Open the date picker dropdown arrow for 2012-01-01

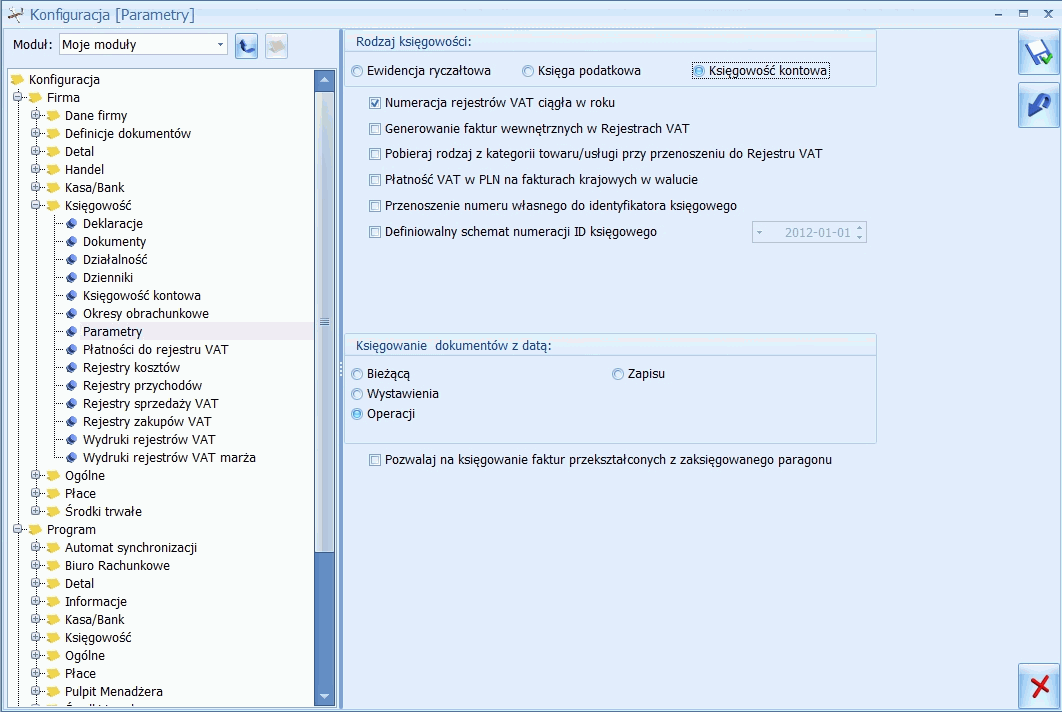[x=760, y=232]
